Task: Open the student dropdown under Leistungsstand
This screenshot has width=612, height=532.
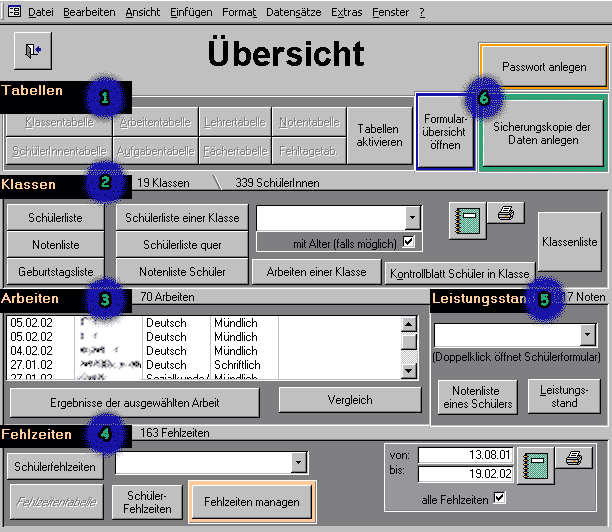Action: (587, 335)
